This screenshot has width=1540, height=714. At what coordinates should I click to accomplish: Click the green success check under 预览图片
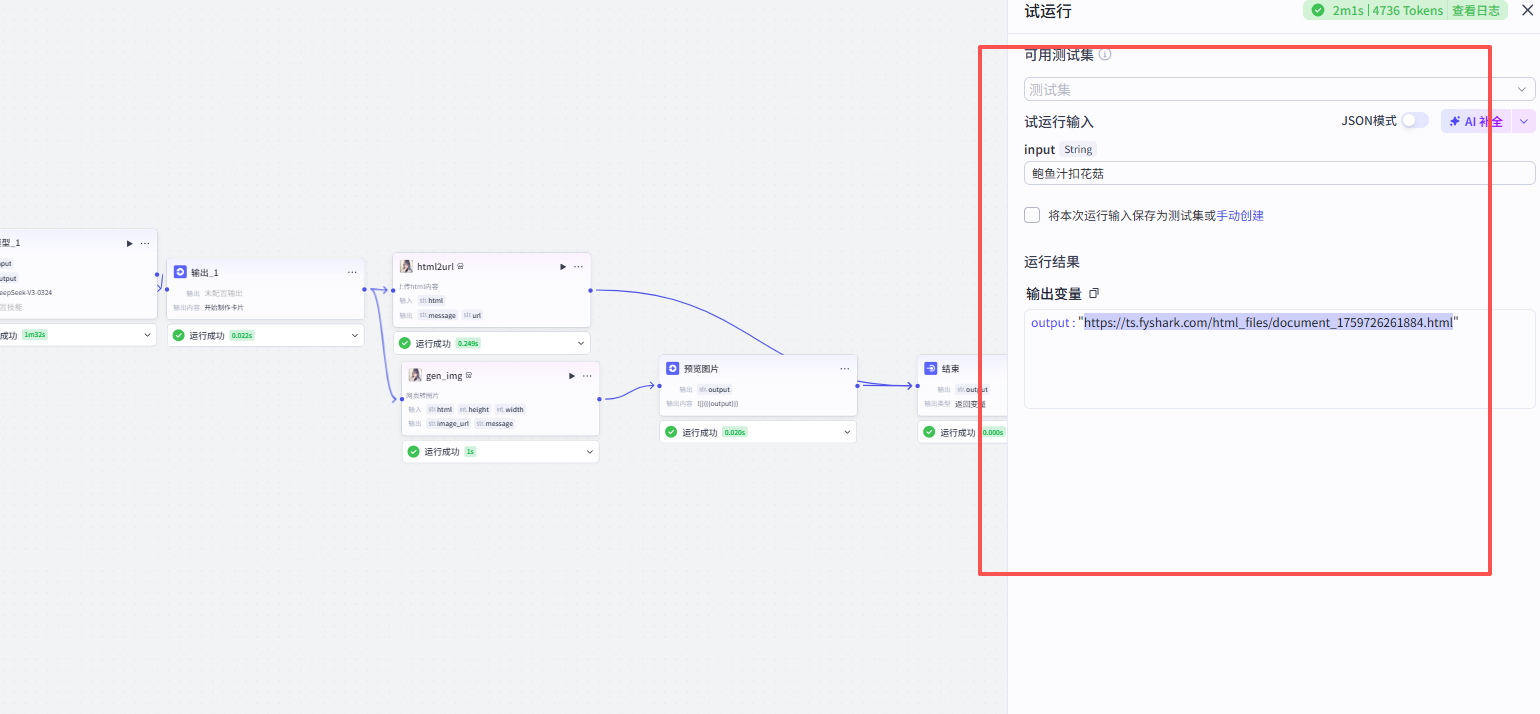click(671, 433)
